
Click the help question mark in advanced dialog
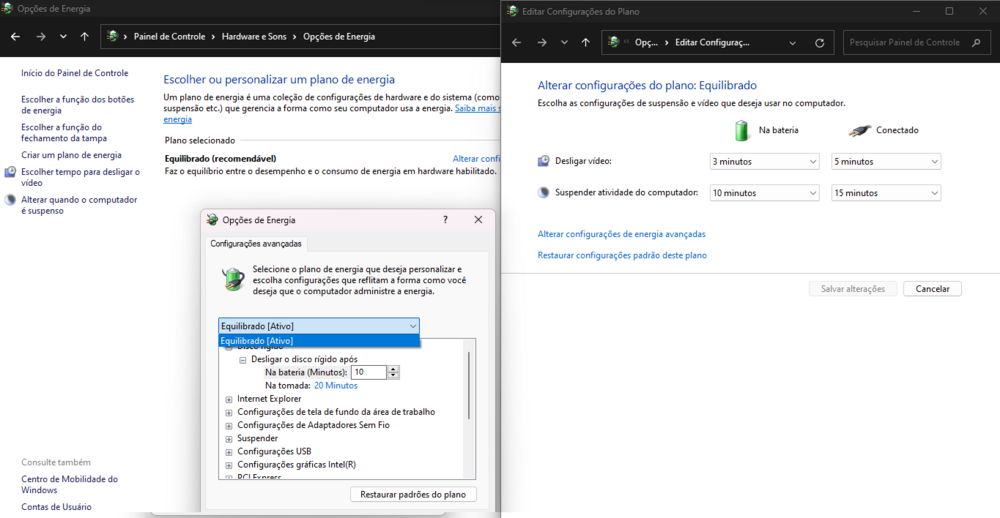[446, 220]
